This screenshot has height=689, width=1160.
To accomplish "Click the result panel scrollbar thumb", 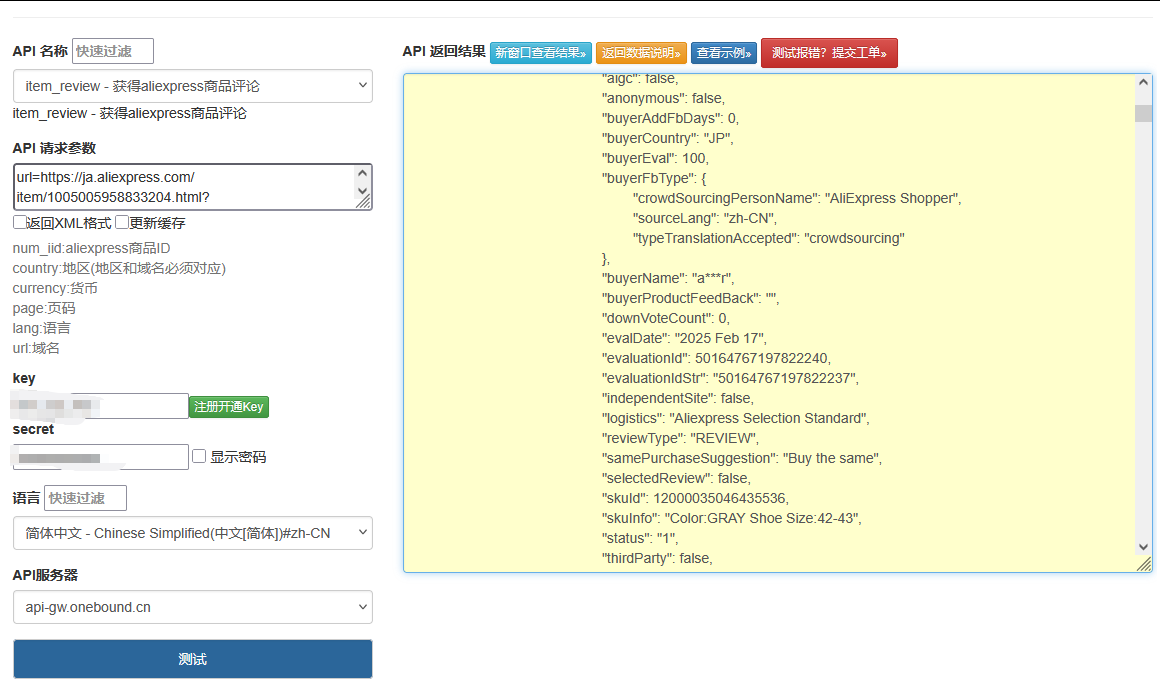I will pos(1143,113).
